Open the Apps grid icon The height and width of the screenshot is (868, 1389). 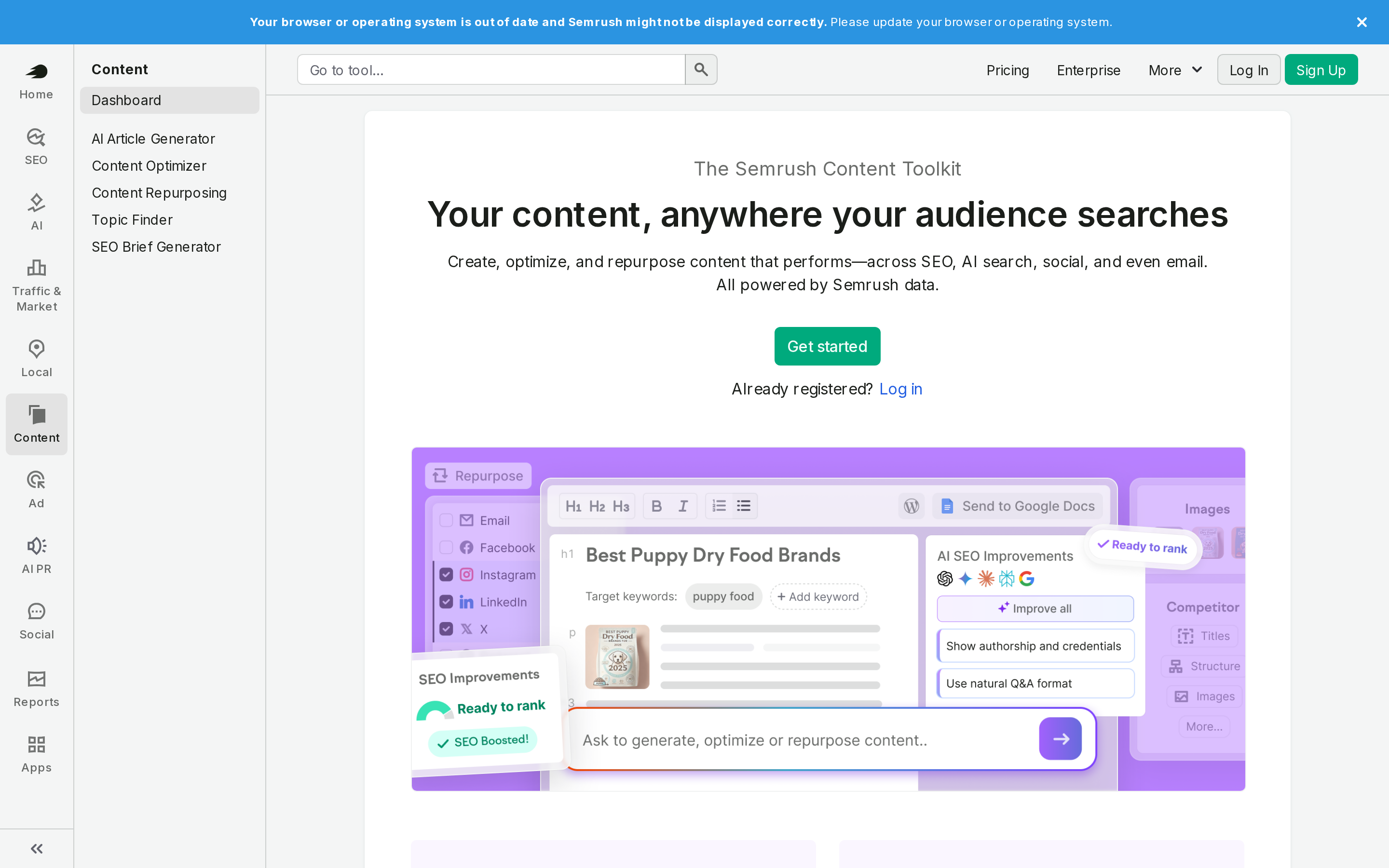(36, 754)
